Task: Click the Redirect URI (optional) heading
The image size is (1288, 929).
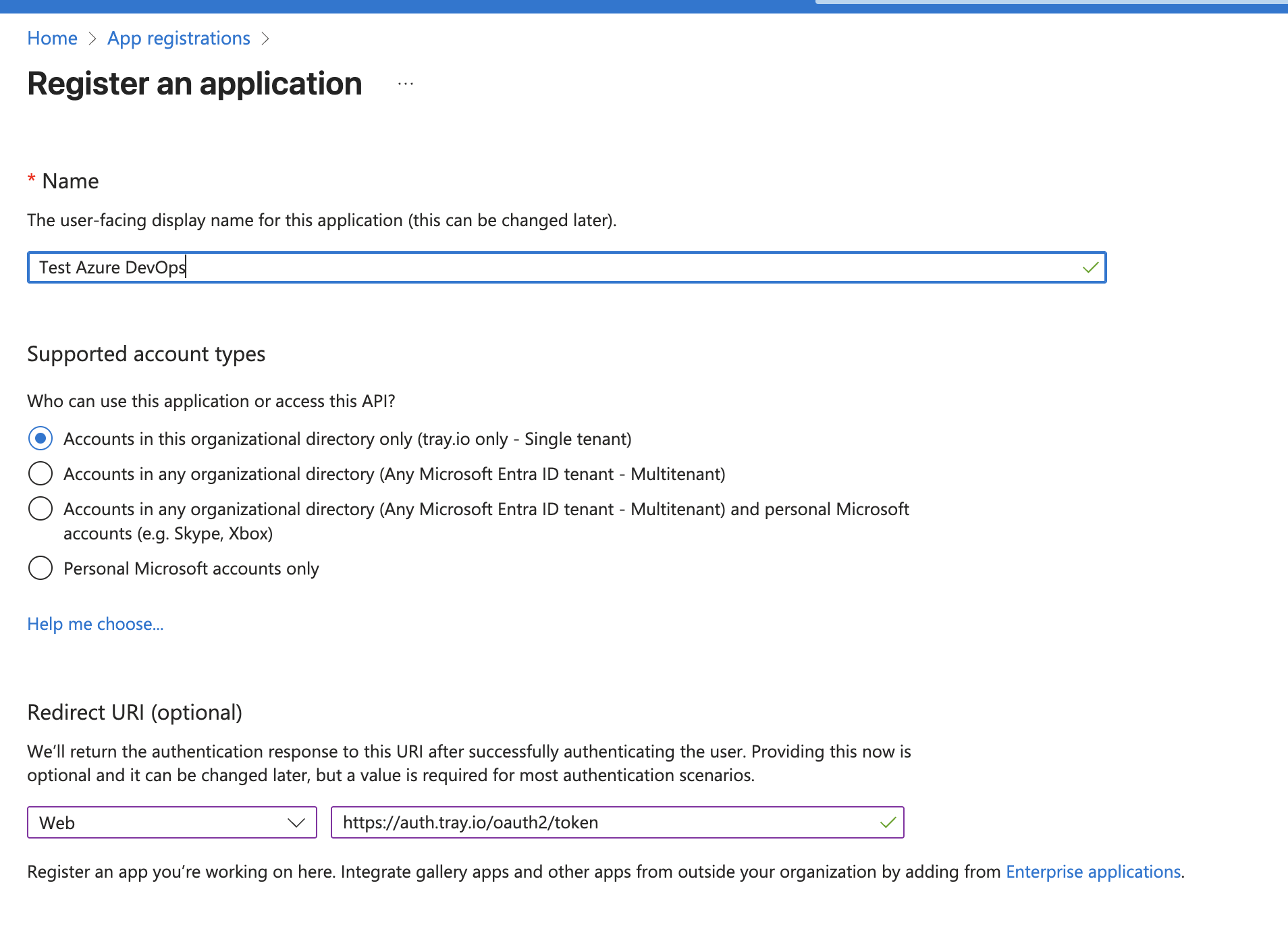Action: tap(134, 712)
